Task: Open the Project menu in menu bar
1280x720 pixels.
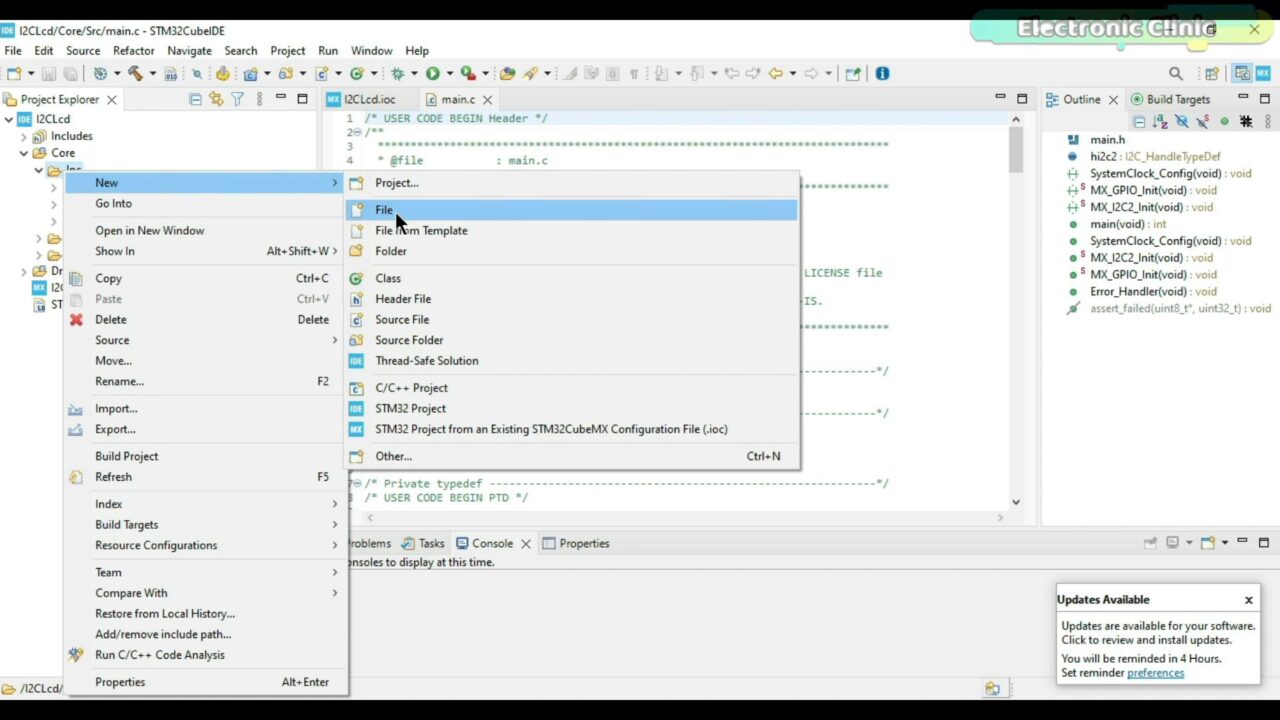Action: (287, 50)
